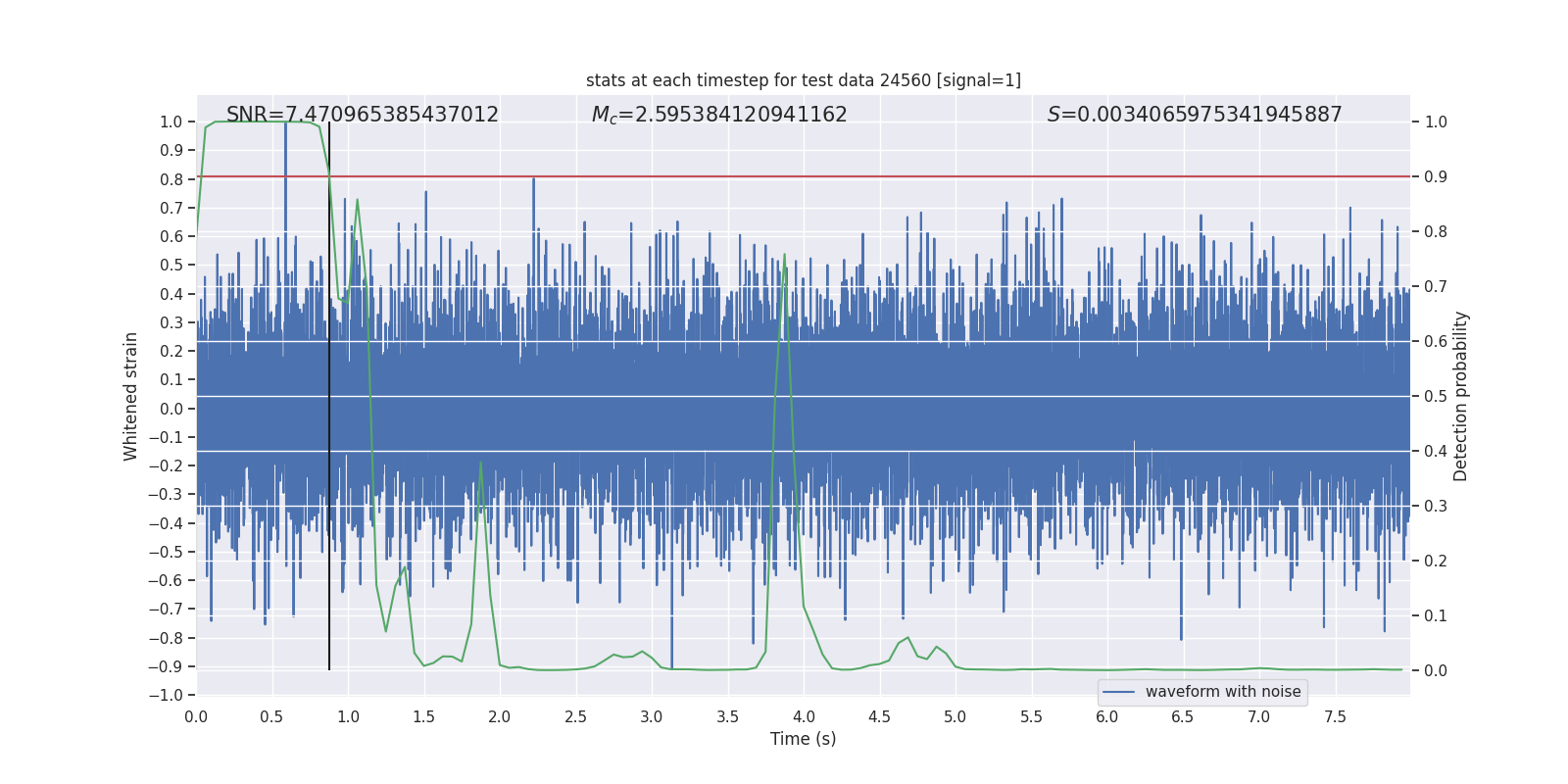Click the green curve peak near 1.9 seconds
The image size is (1568, 784).
point(480,463)
